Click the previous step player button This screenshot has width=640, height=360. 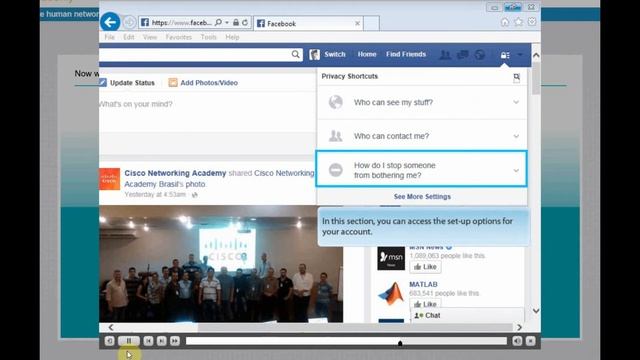148,341
